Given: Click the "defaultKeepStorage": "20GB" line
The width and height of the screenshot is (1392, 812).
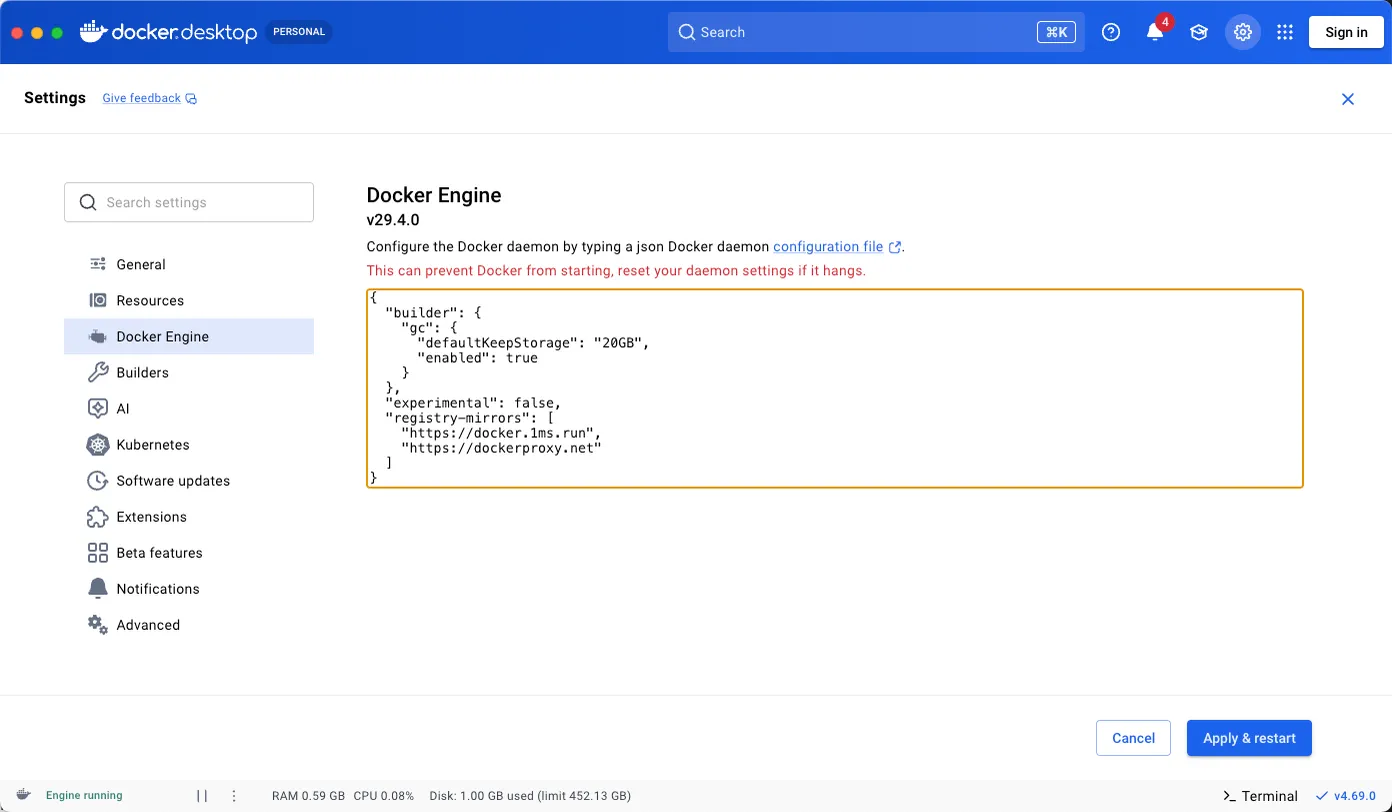Looking at the screenshot, I should [x=533, y=343].
